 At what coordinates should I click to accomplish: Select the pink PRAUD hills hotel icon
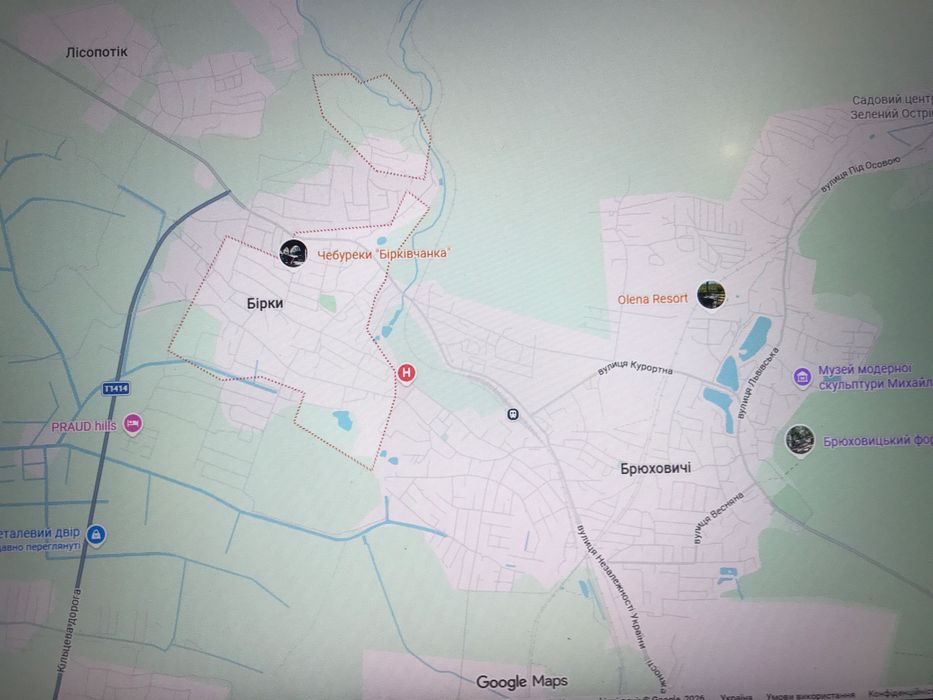tap(133, 424)
